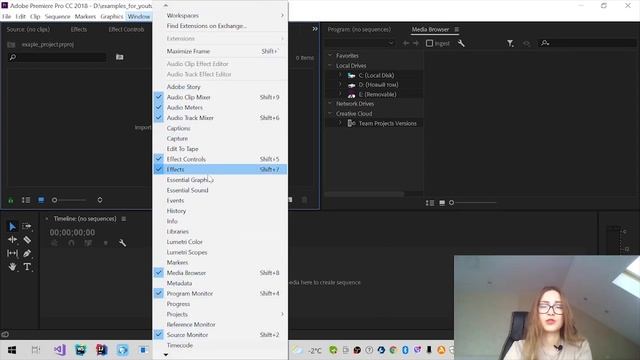Screen dimensions: 640x360
Task: Open the Graphics menu
Action: point(111,16)
